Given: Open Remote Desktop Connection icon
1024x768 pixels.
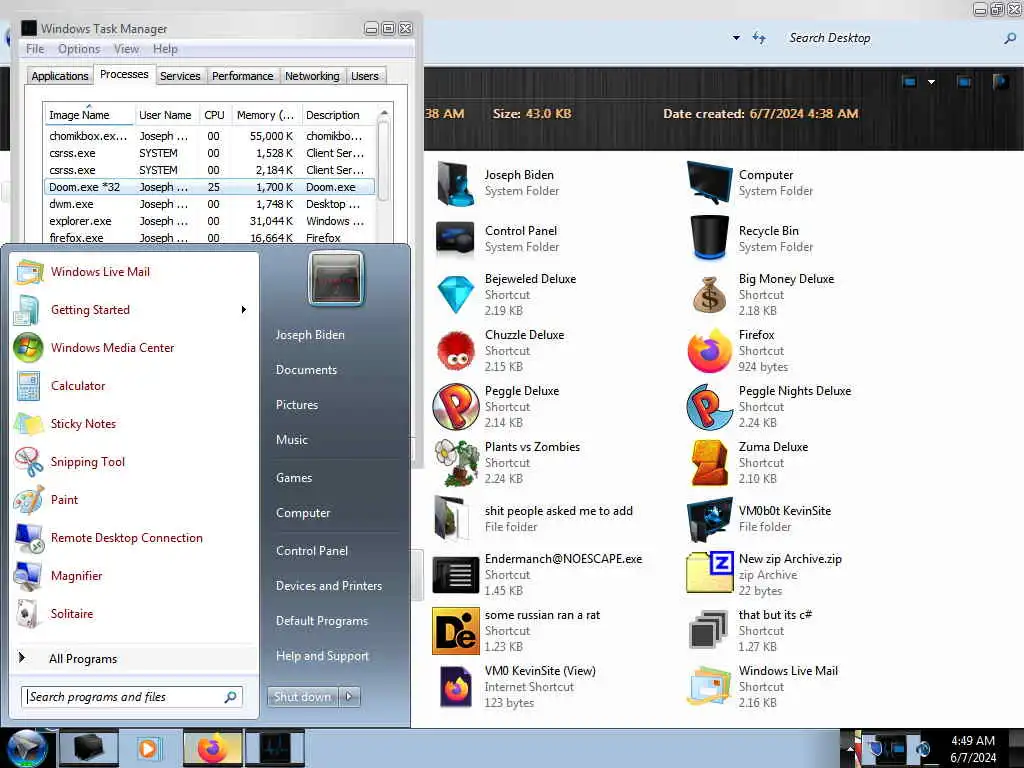Looking at the screenshot, I should [27, 537].
